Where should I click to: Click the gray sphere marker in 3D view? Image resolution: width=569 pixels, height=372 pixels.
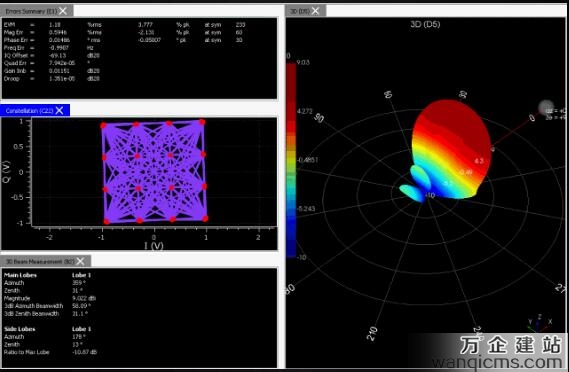[x=545, y=107]
